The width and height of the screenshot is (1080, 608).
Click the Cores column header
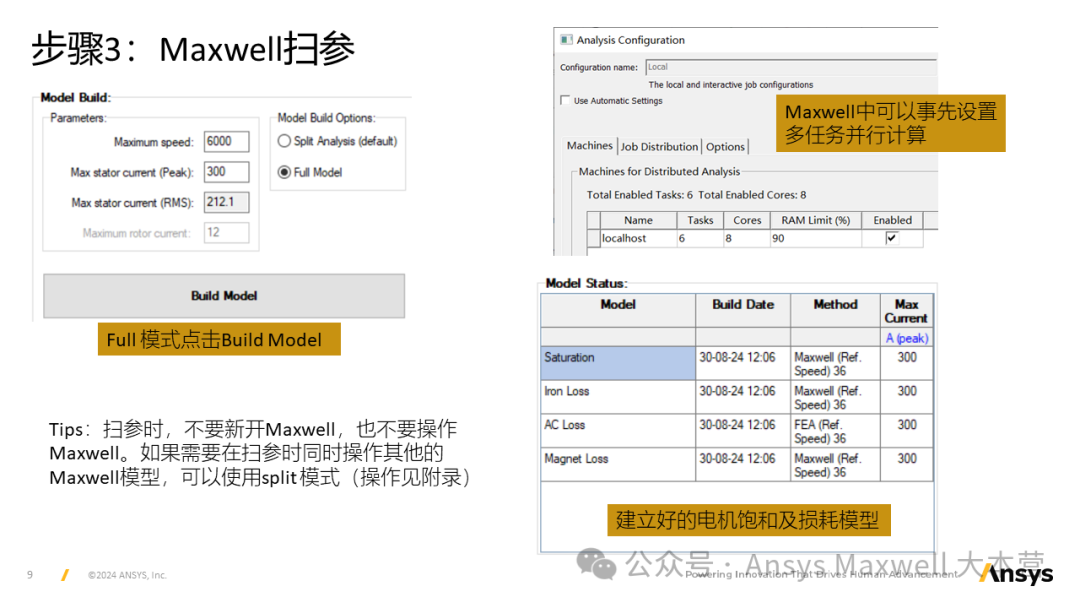point(747,220)
